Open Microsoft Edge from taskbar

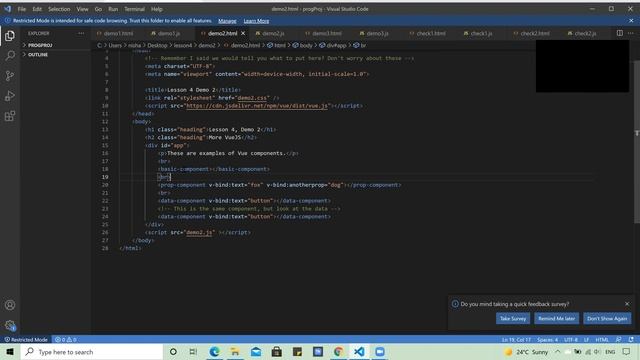tap(214, 352)
